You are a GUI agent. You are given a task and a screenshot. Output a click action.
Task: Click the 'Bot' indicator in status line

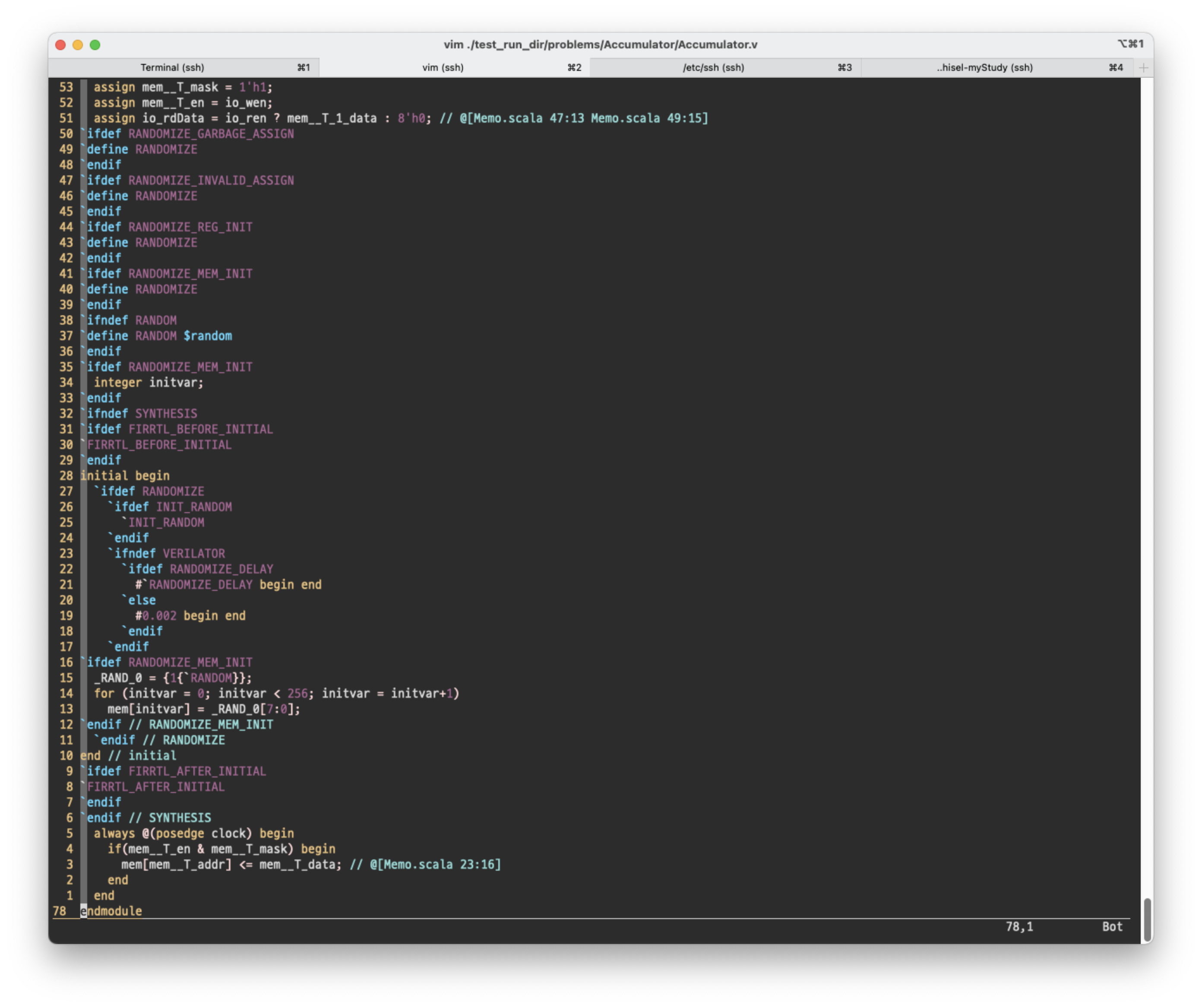click(1112, 927)
